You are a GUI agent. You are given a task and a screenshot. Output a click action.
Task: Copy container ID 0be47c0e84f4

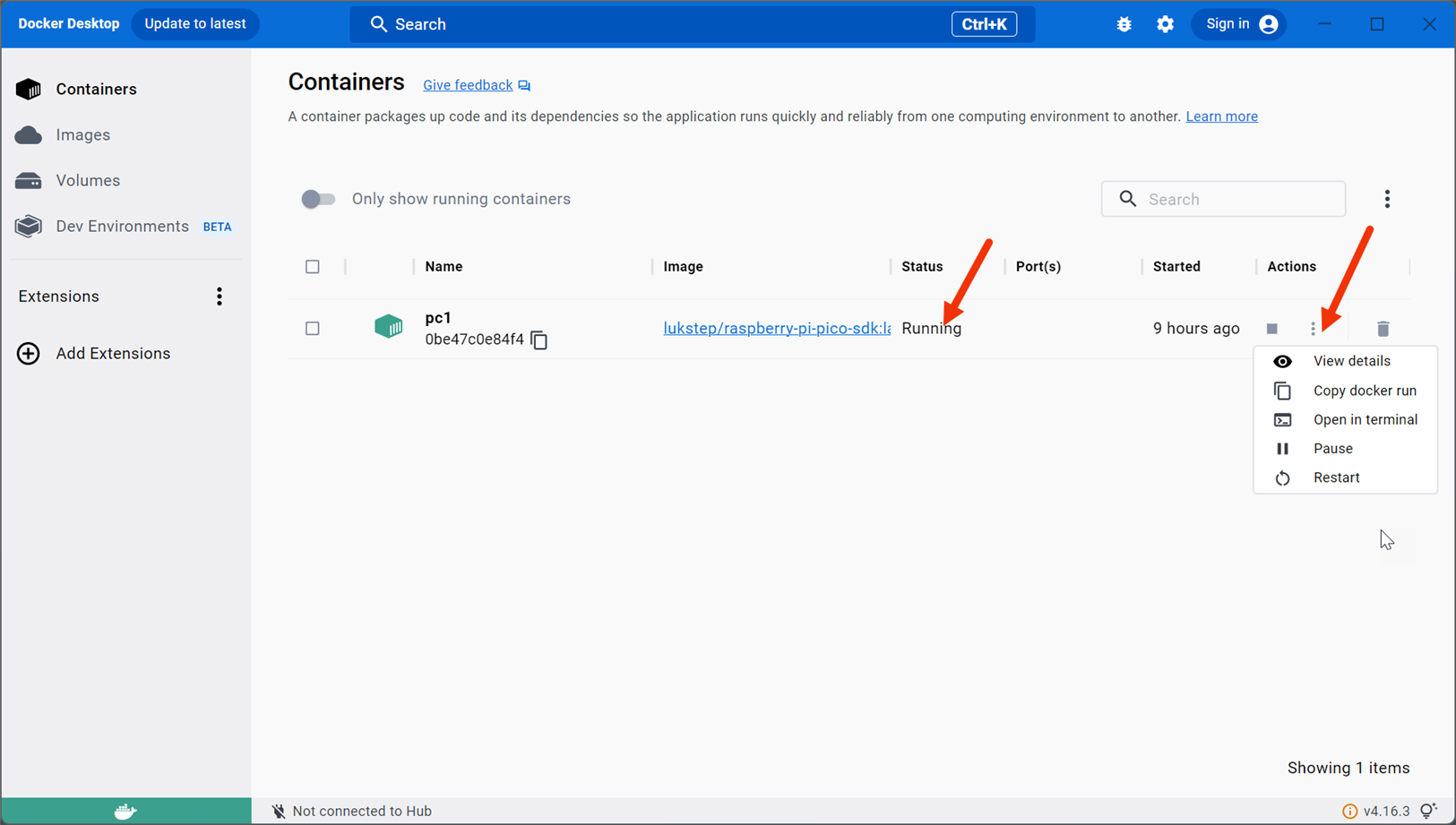(x=538, y=340)
